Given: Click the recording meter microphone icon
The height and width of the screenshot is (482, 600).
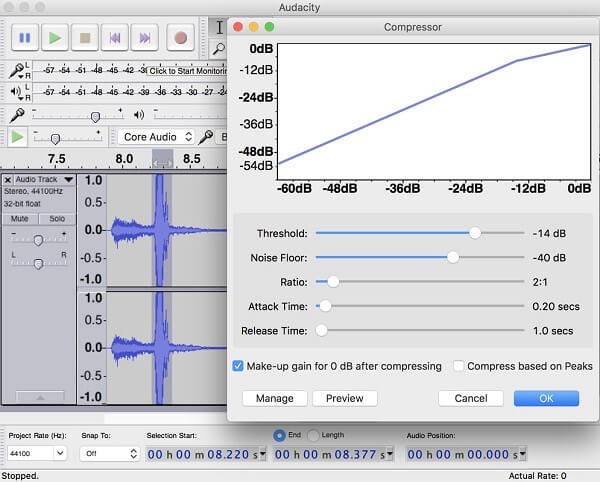Looking at the screenshot, I should (17, 71).
